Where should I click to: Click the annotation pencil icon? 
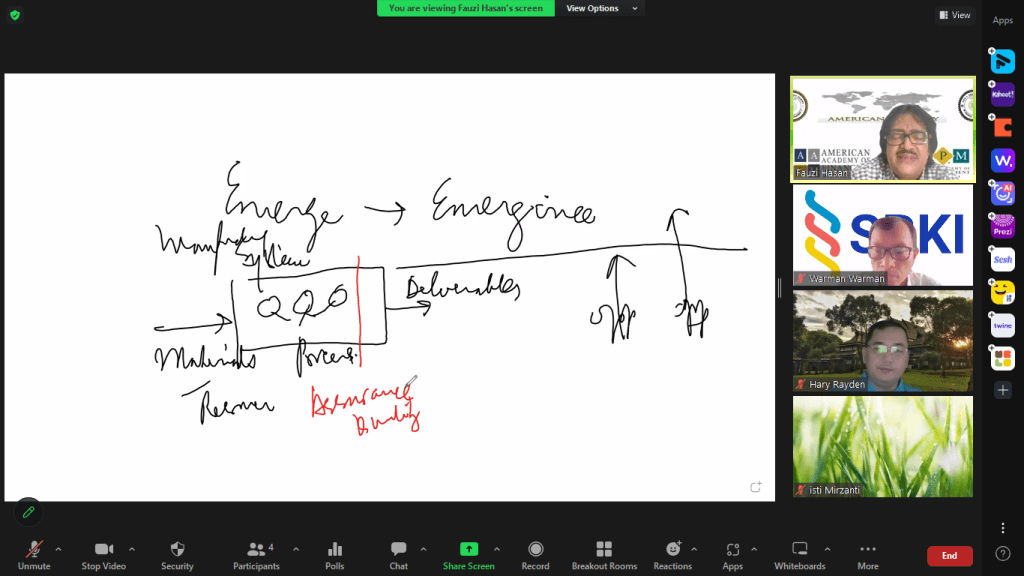[x=28, y=512]
